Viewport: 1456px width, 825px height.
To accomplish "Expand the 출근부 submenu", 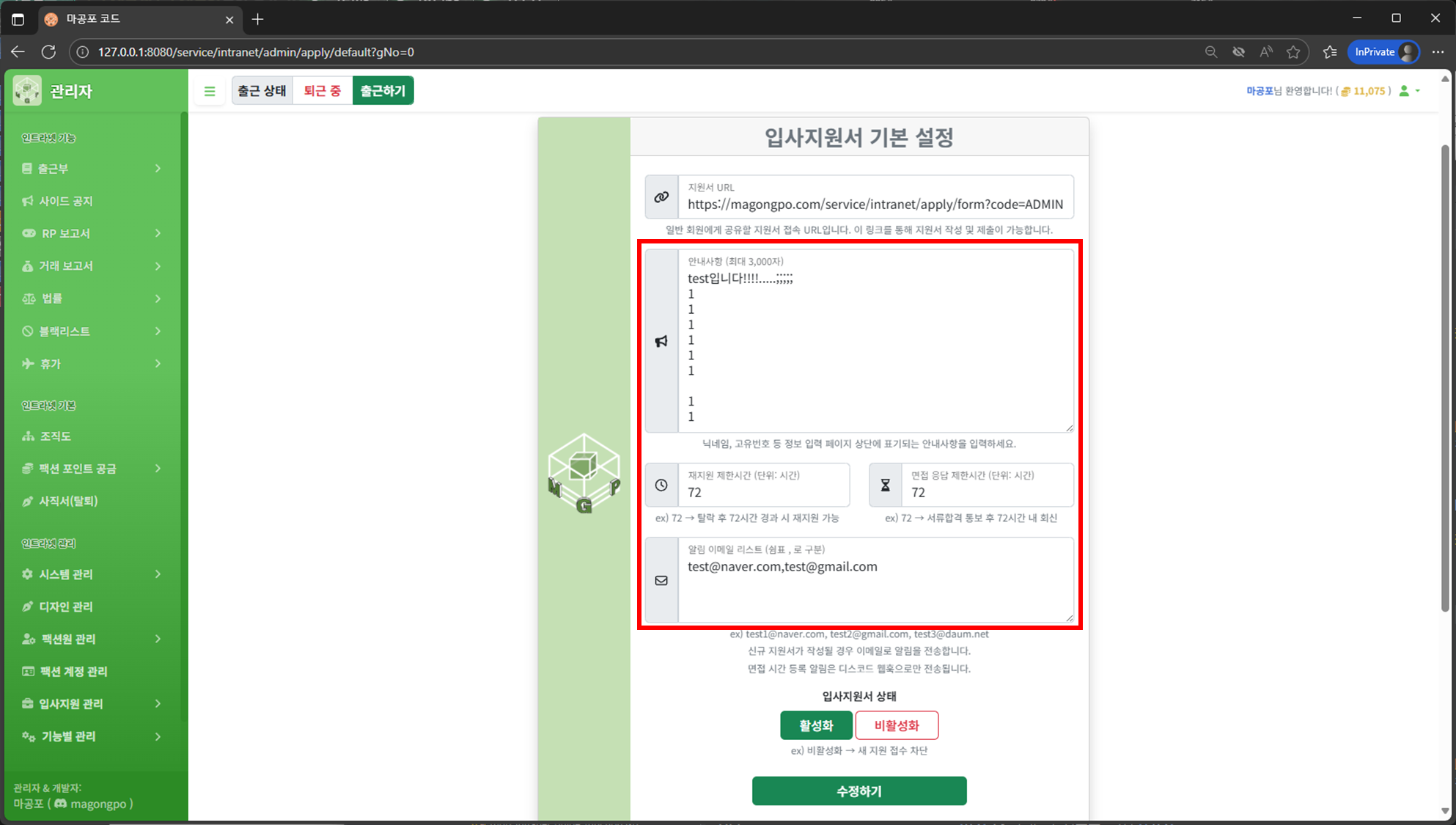I will click(158, 169).
